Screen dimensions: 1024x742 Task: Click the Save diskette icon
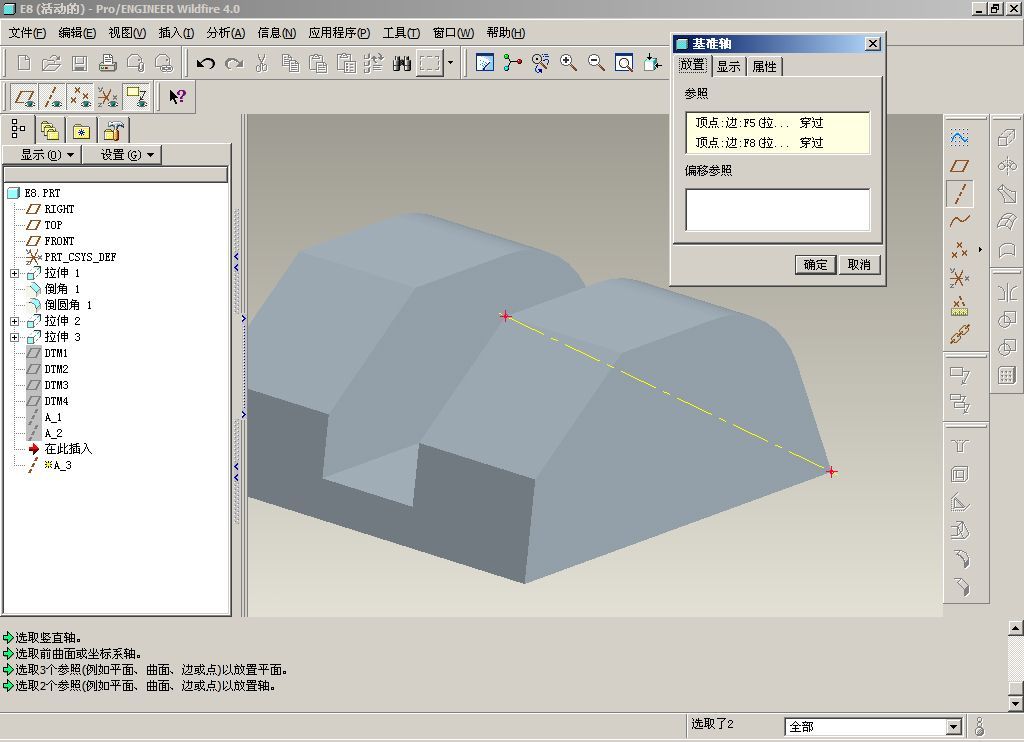(79, 63)
